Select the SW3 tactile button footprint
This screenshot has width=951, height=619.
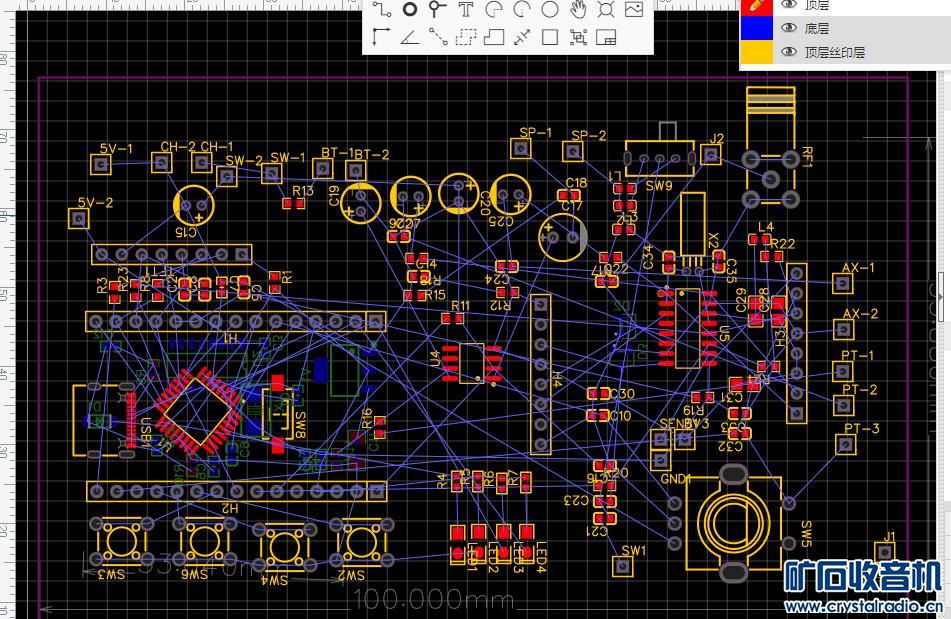(x=123, y=541)
